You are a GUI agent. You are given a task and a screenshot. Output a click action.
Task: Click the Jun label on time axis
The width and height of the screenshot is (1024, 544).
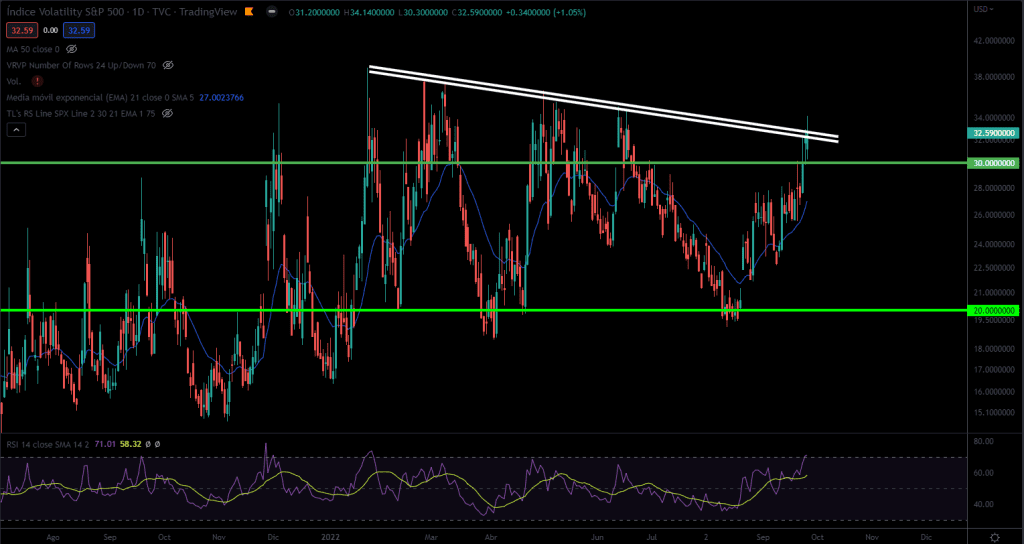pos(598,536)
